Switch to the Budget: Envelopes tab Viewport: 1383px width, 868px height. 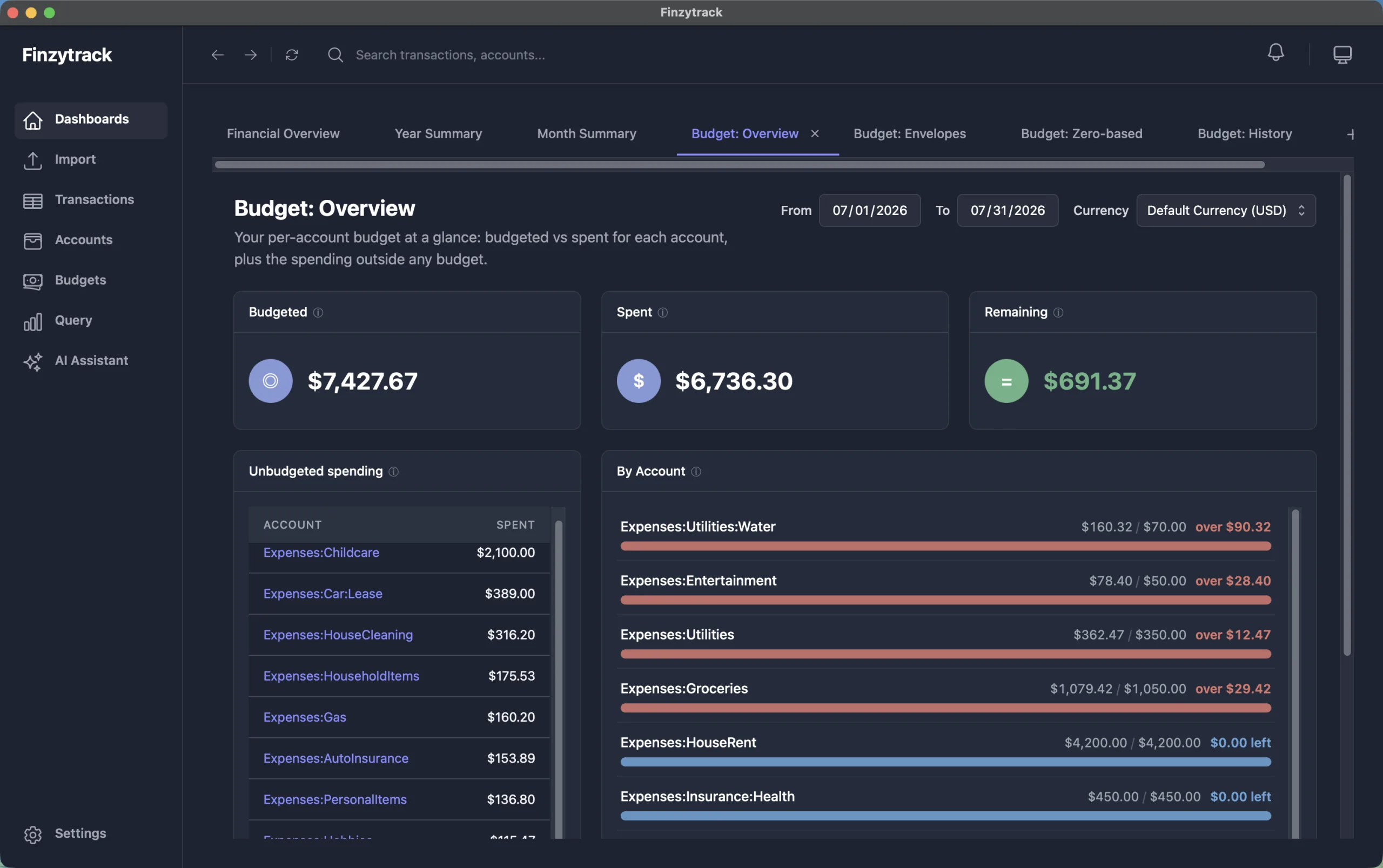[909, 133]
